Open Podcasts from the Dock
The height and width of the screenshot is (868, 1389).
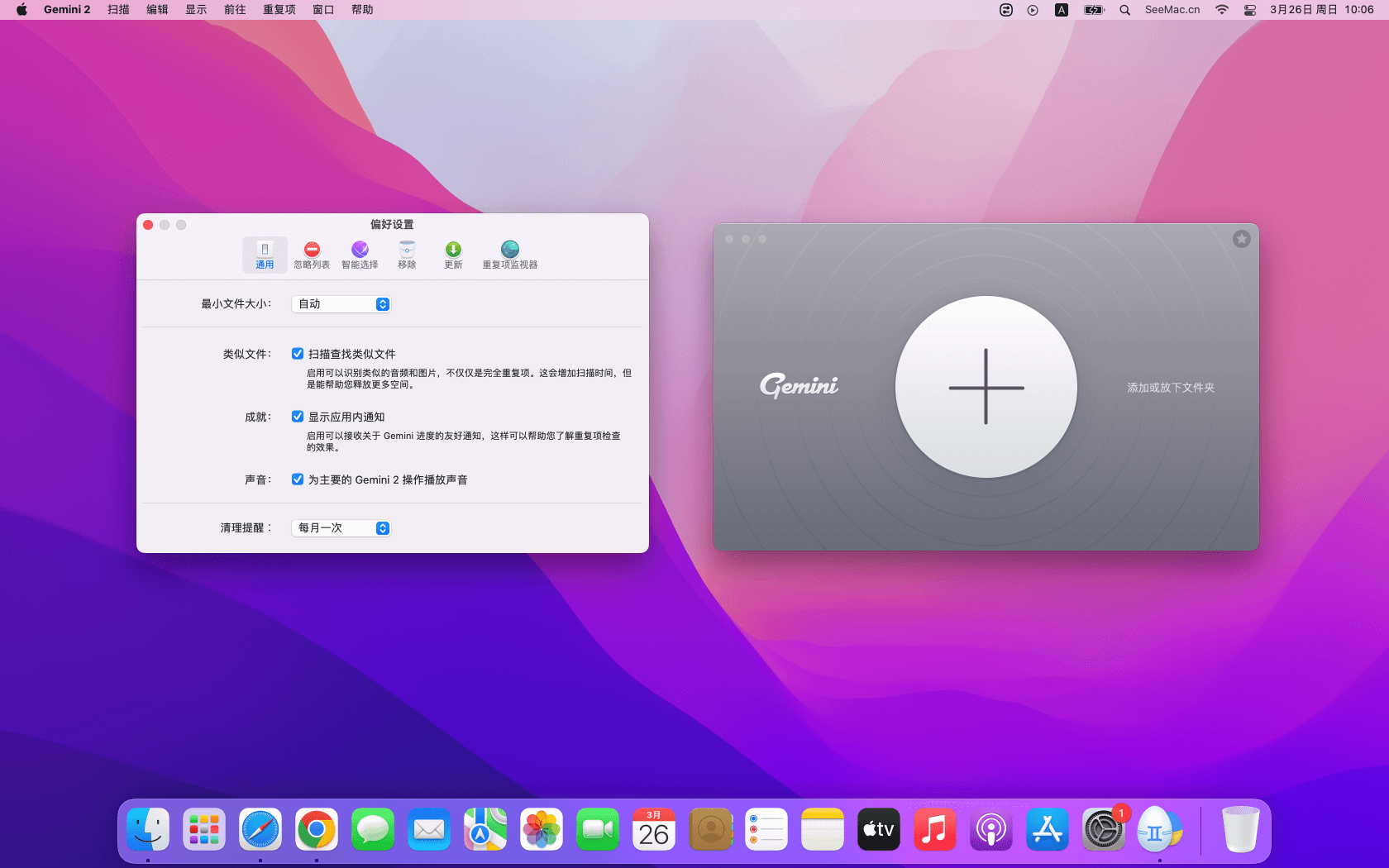(991, 829)
